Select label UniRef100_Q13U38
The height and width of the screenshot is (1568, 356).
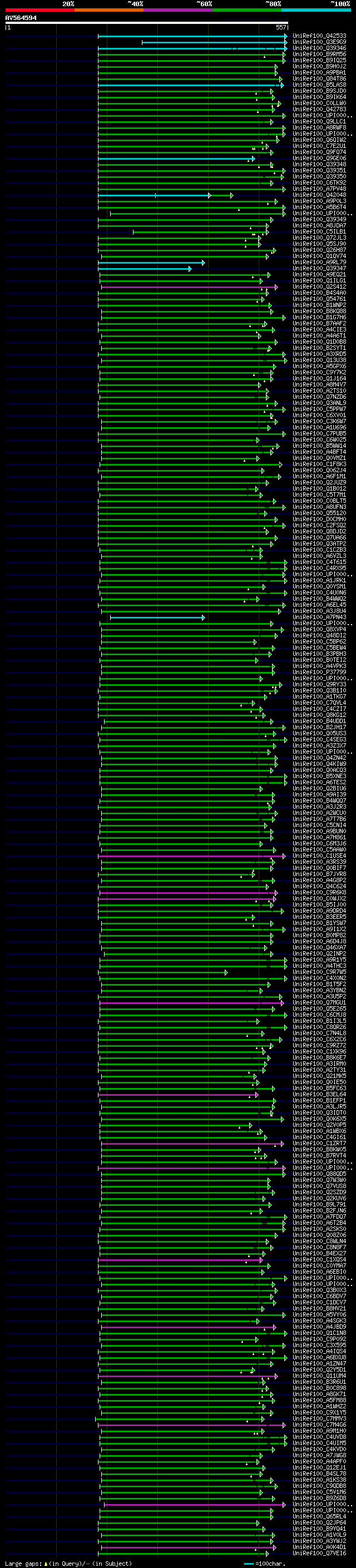click(319, 360)
